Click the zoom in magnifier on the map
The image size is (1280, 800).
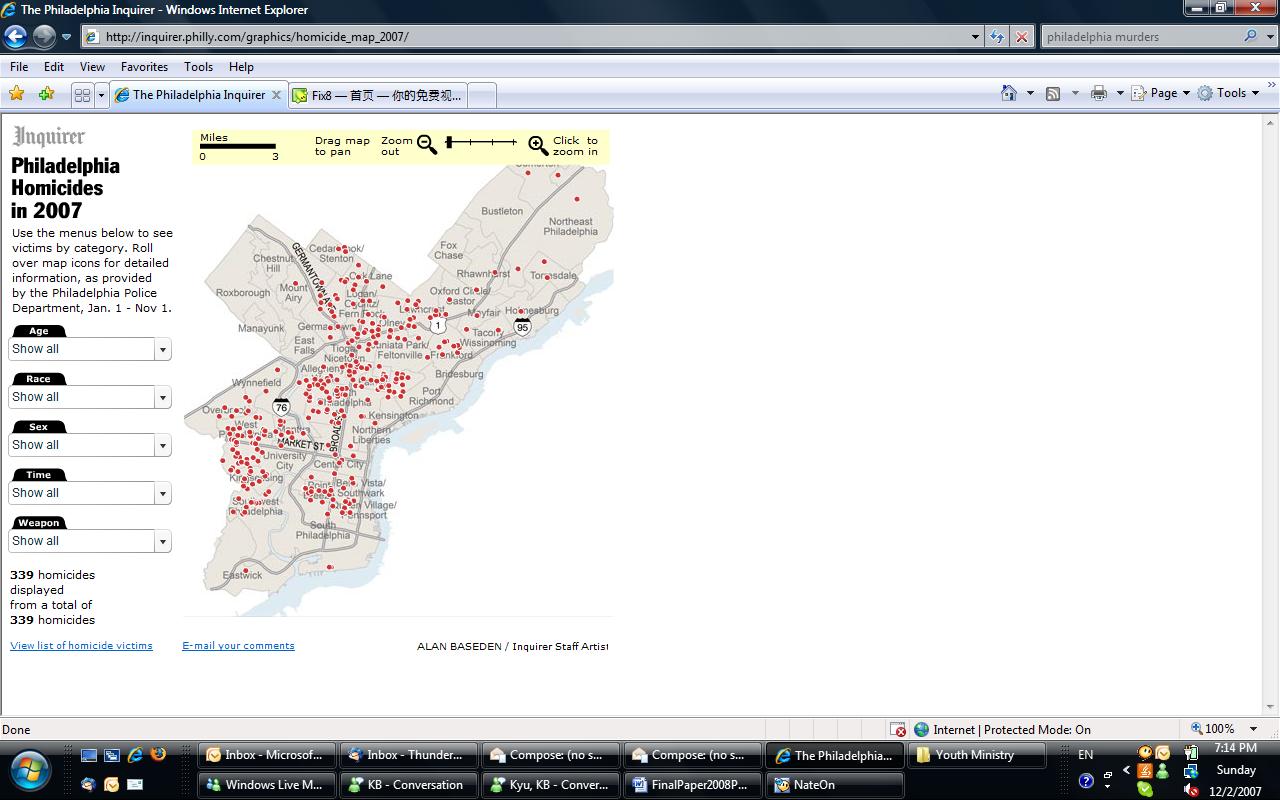(x=538, y=146)
